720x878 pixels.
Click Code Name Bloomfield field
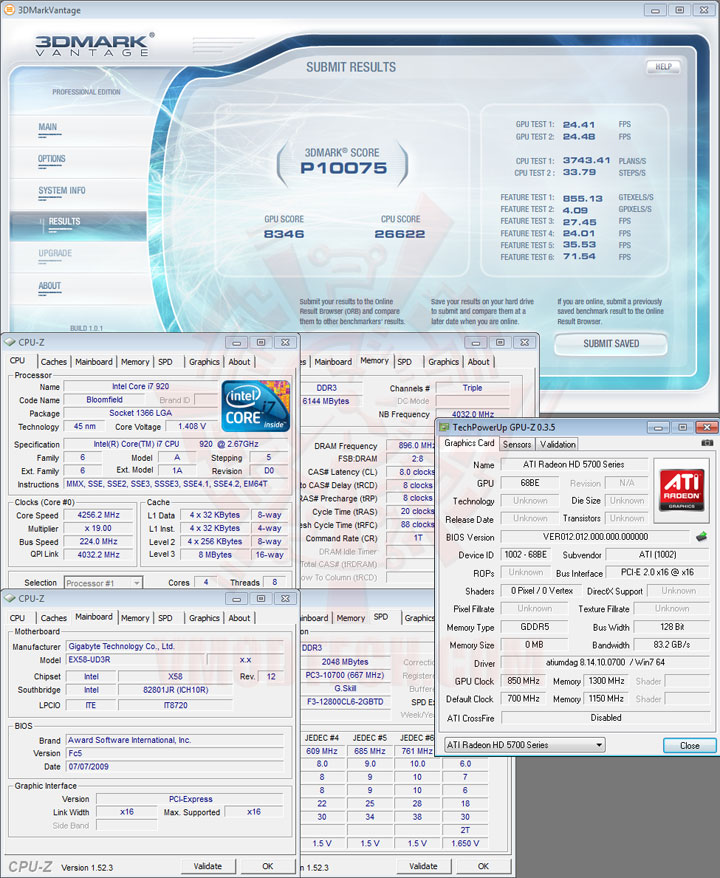(104, 400)
